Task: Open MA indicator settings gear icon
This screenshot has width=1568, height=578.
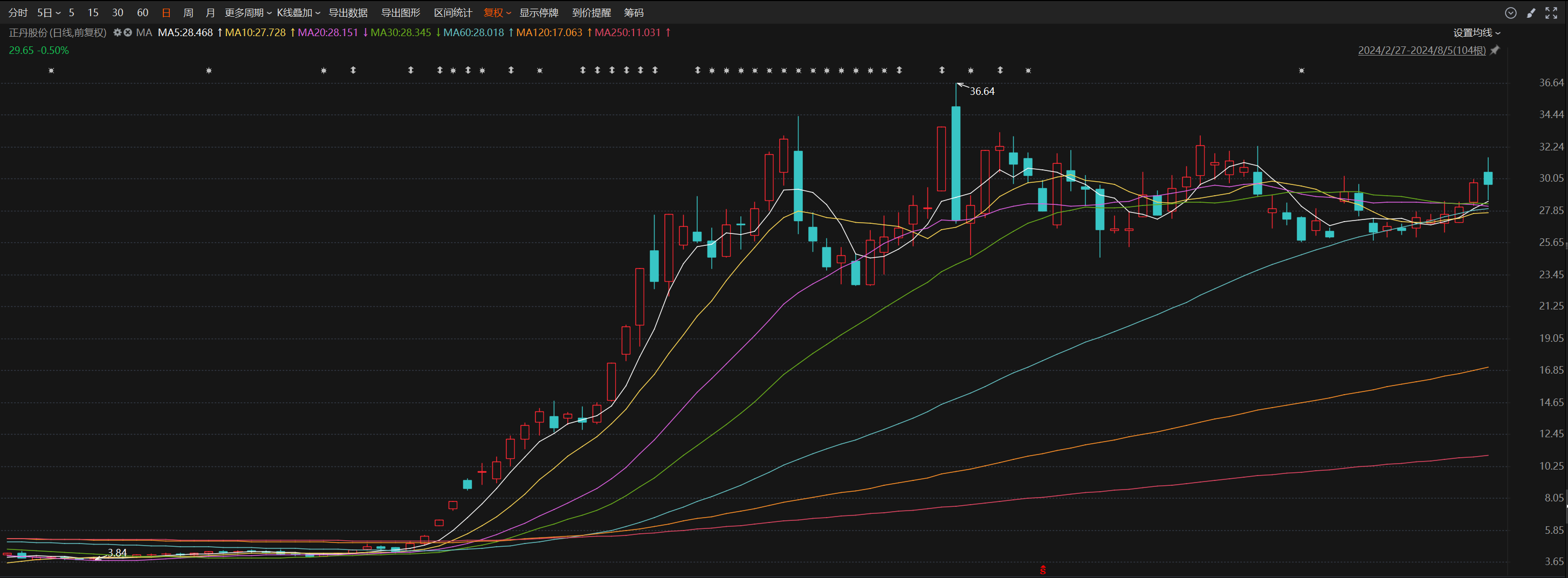Action: pyautogui.click(x=118, y=33)
